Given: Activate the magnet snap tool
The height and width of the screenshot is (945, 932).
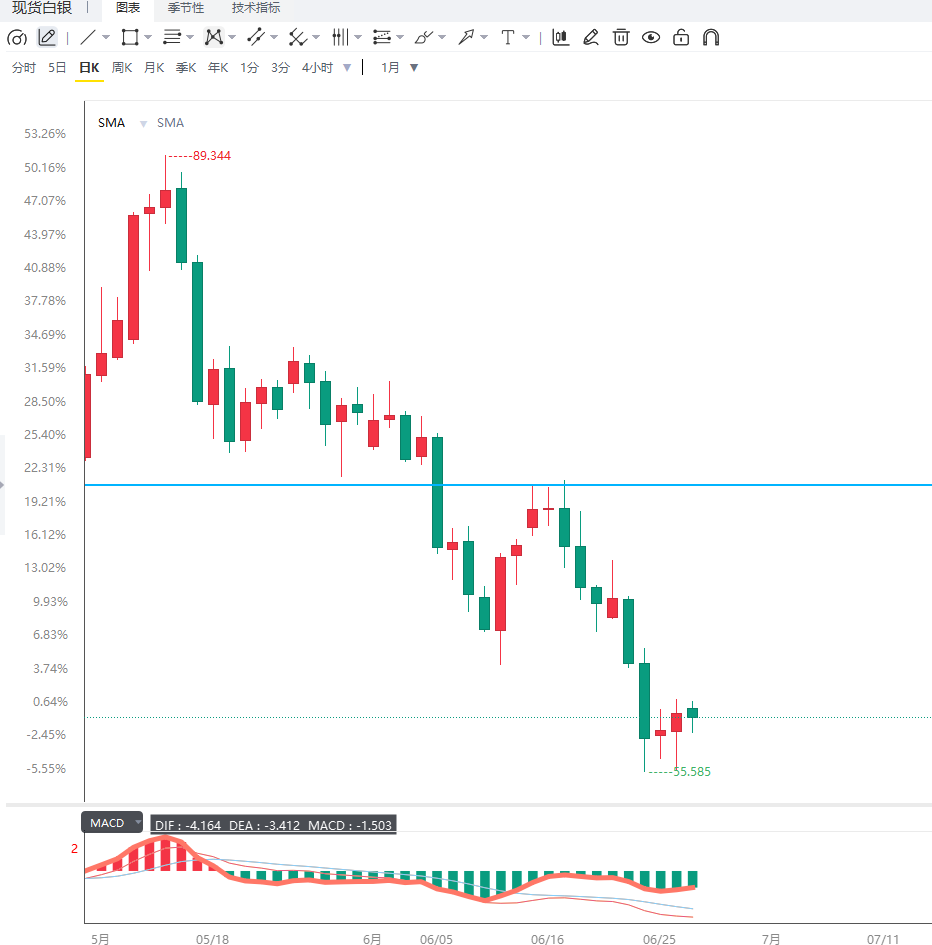Looking at the screenshot, I should click(x=711, y=37).
